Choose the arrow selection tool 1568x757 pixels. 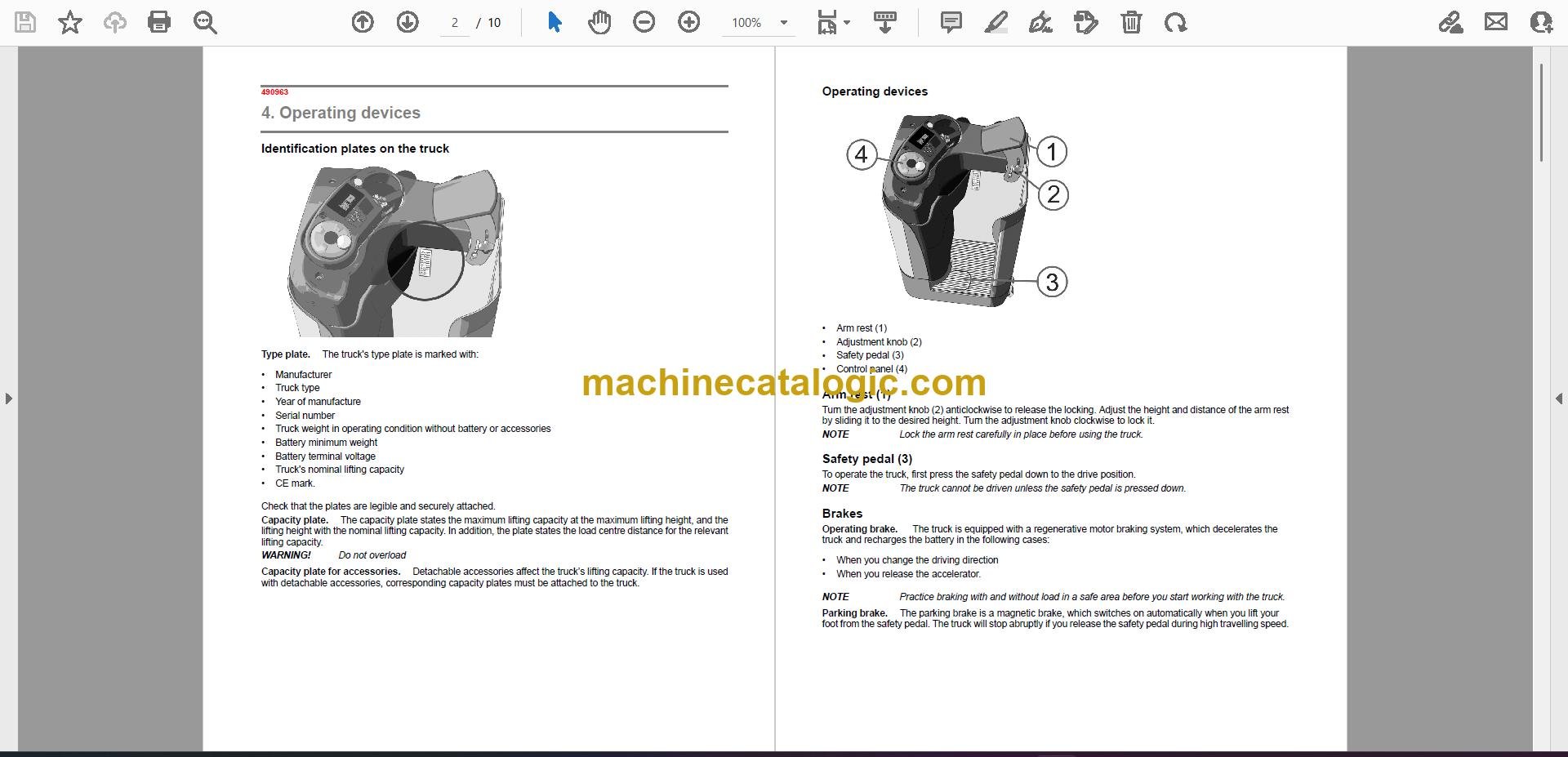click(555, 22)
